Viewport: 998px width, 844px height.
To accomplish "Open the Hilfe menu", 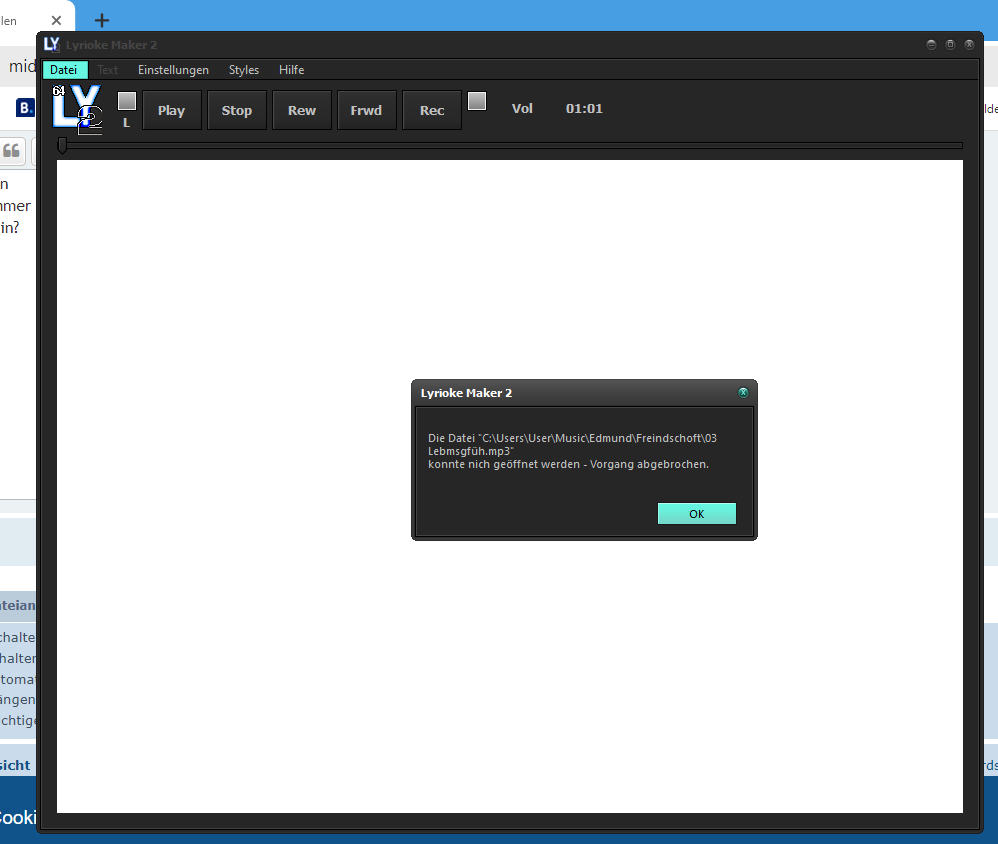I will pyautogui.click(x=292, y=70).
